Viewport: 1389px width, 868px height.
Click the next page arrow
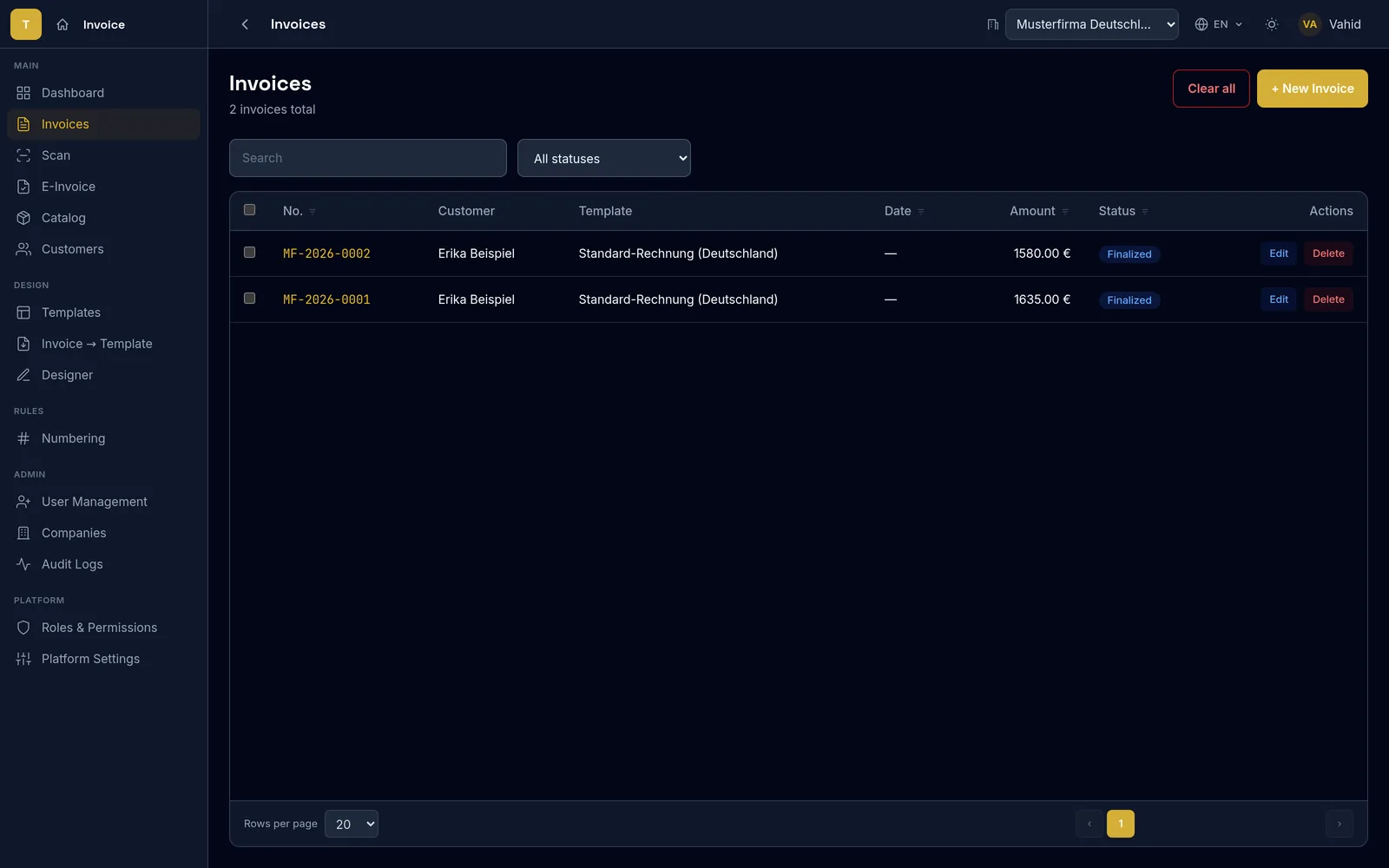pos(1340,824)
